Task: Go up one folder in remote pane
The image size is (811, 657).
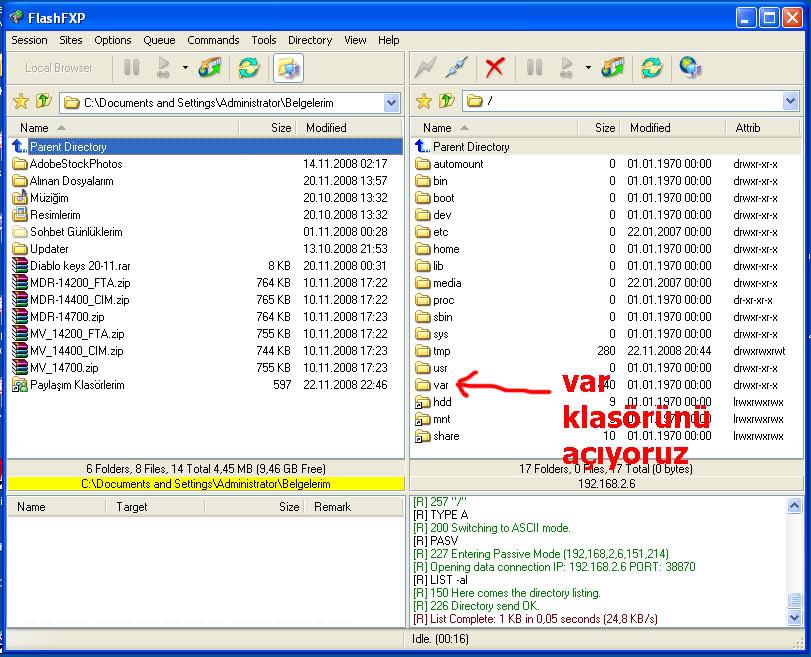Action: [x=446, y=102]
